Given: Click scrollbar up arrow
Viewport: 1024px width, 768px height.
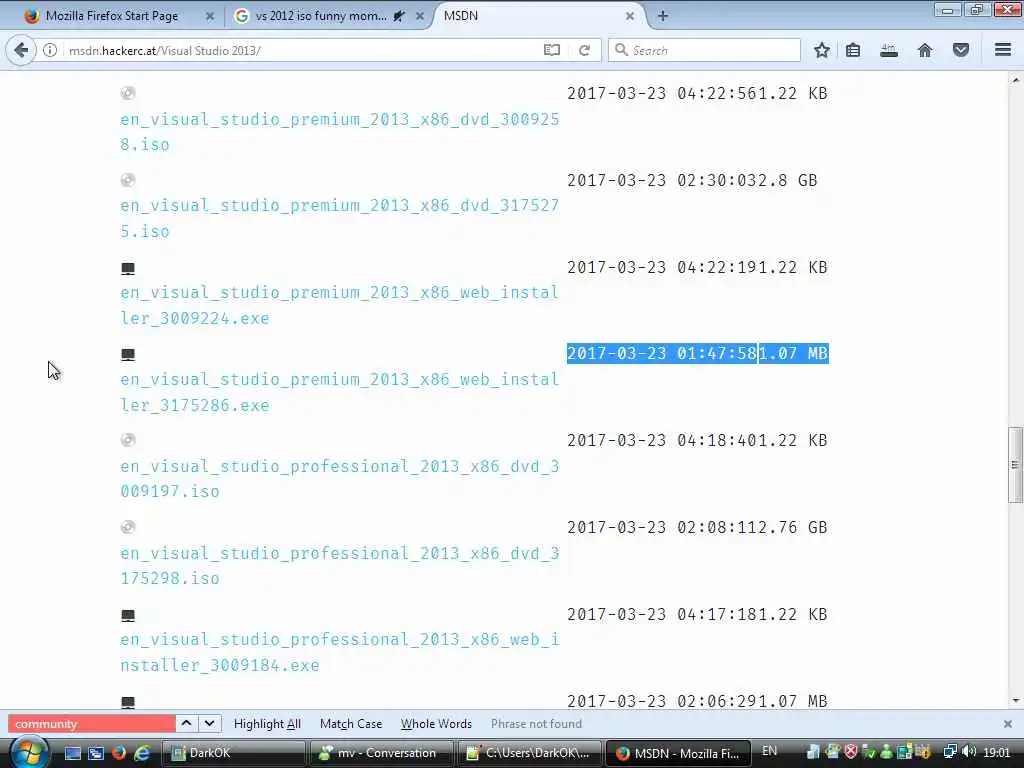Looking at the screenshot, I should click(1016, 80).
